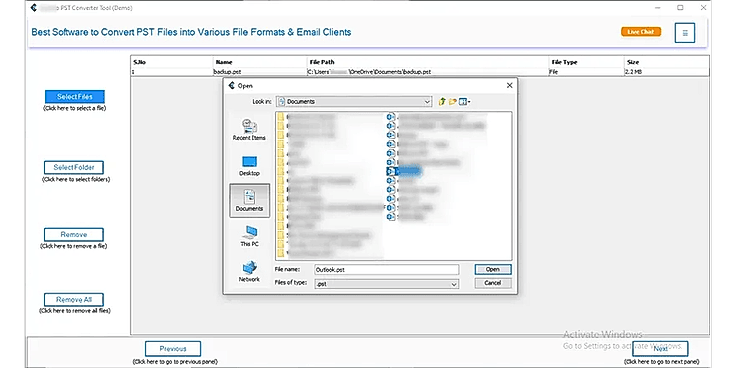Browse Network in Open dialog sidebar
Viewport: 736px width, 368px height.
249,271
